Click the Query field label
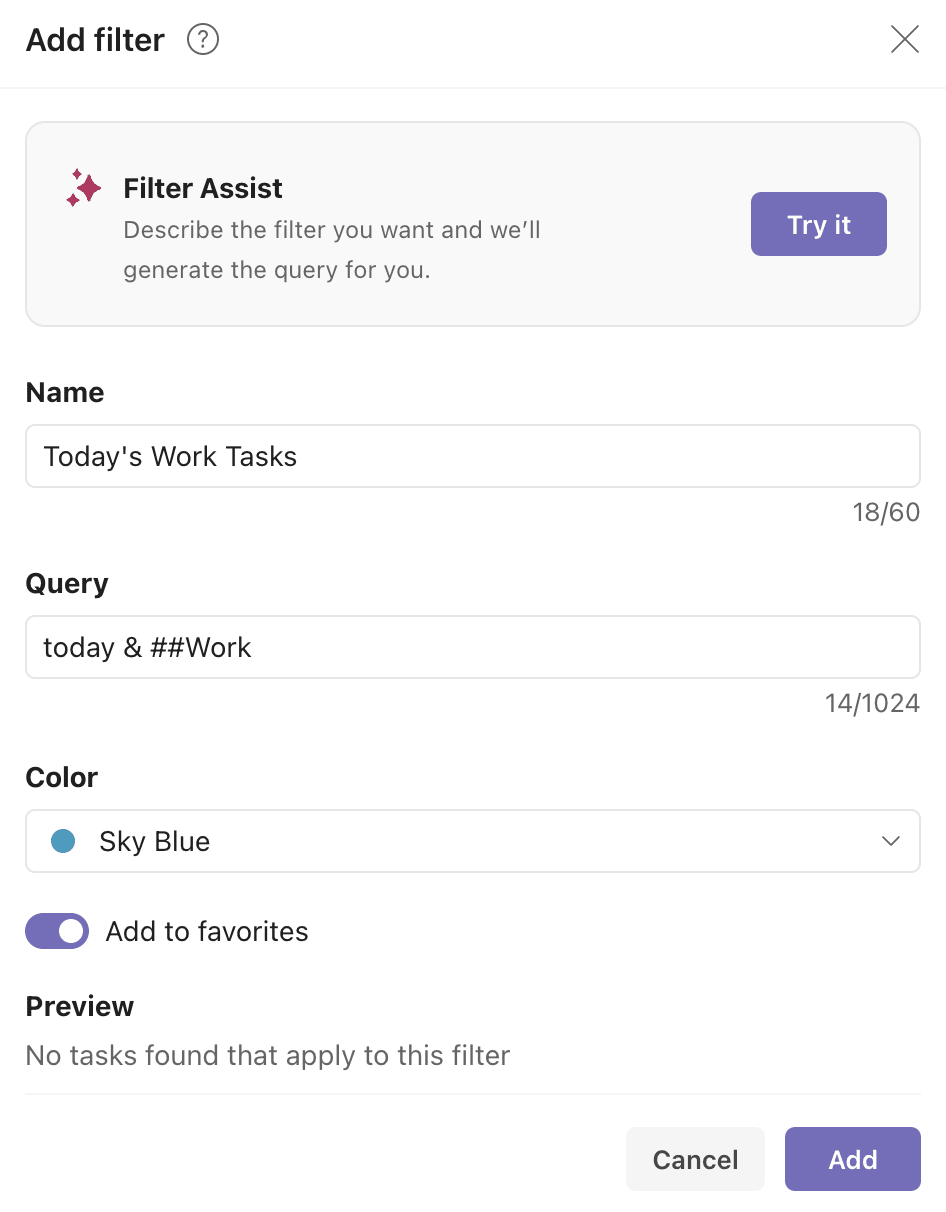 [67, 584]
